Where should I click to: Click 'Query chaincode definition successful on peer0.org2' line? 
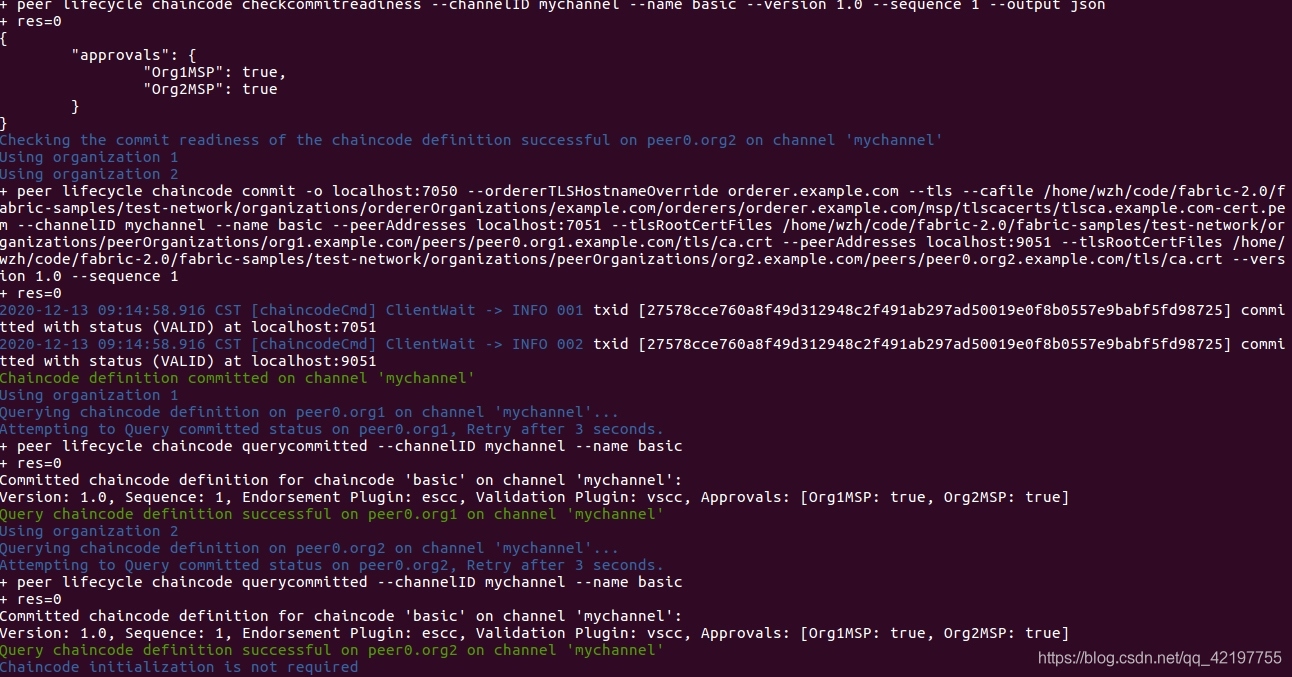click(x=332, y=650)
